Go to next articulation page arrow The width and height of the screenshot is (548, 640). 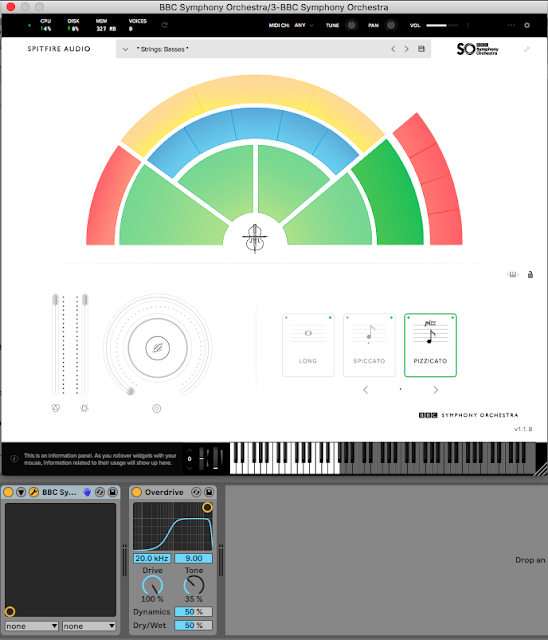point(435,390)
